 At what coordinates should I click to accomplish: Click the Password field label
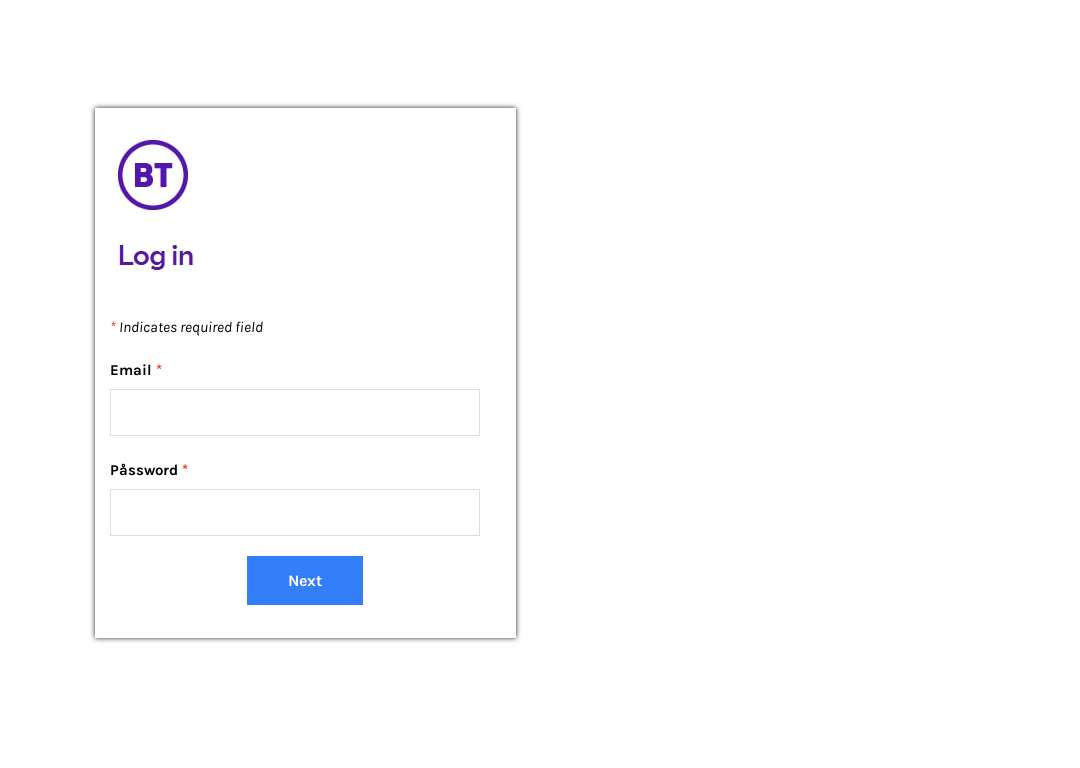click(x=144, y=470)
